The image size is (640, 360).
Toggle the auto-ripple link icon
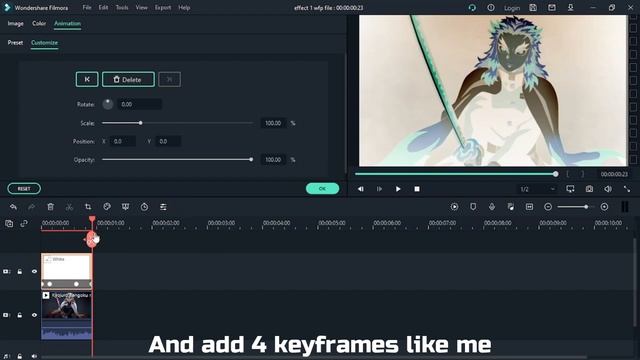click(x=24, y=223)
